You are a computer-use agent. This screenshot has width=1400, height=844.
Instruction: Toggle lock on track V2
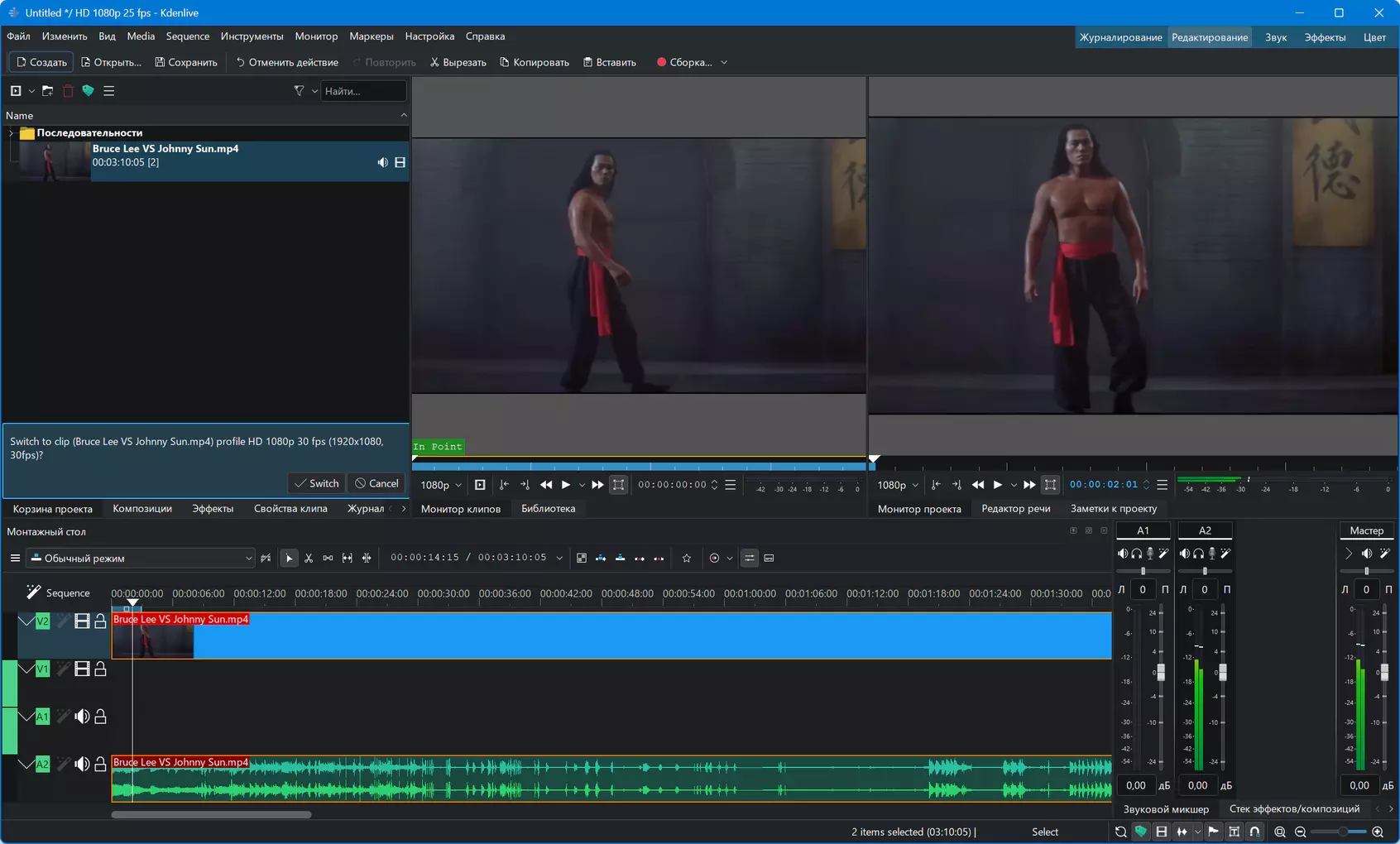[100, 621]
